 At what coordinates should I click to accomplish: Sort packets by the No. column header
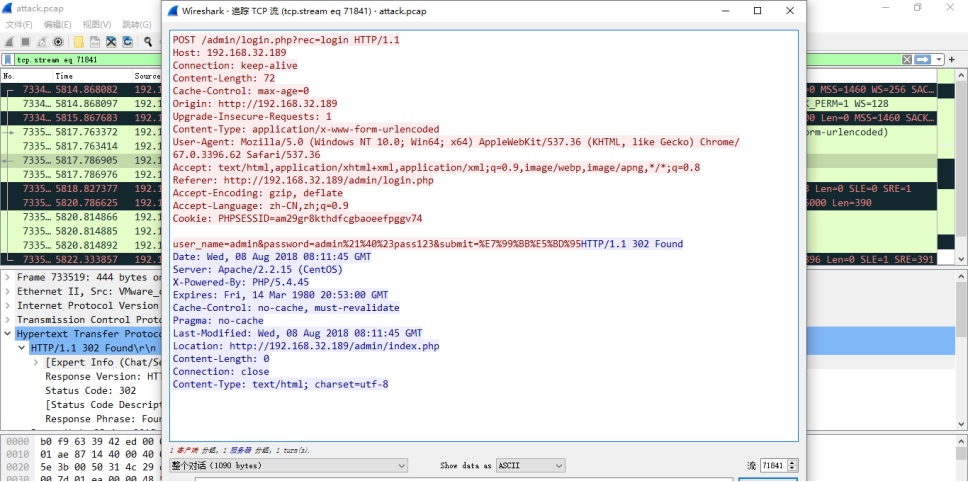point(27,76)
